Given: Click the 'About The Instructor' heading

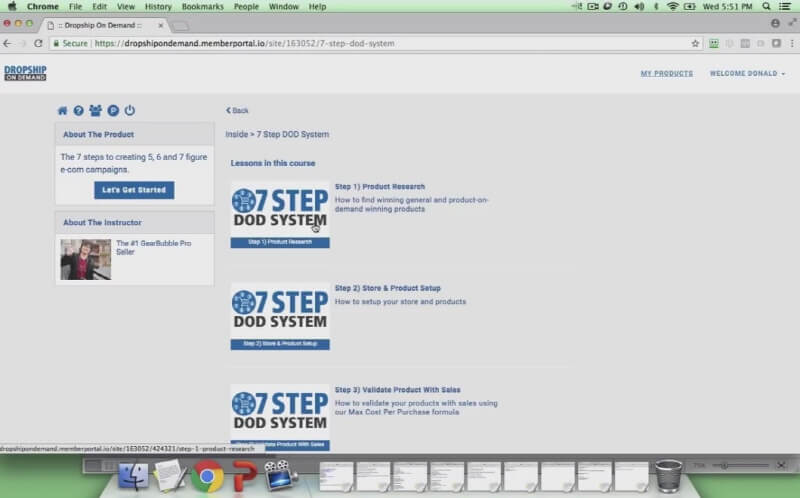Looking at the screenshot, I should [102, 222].
